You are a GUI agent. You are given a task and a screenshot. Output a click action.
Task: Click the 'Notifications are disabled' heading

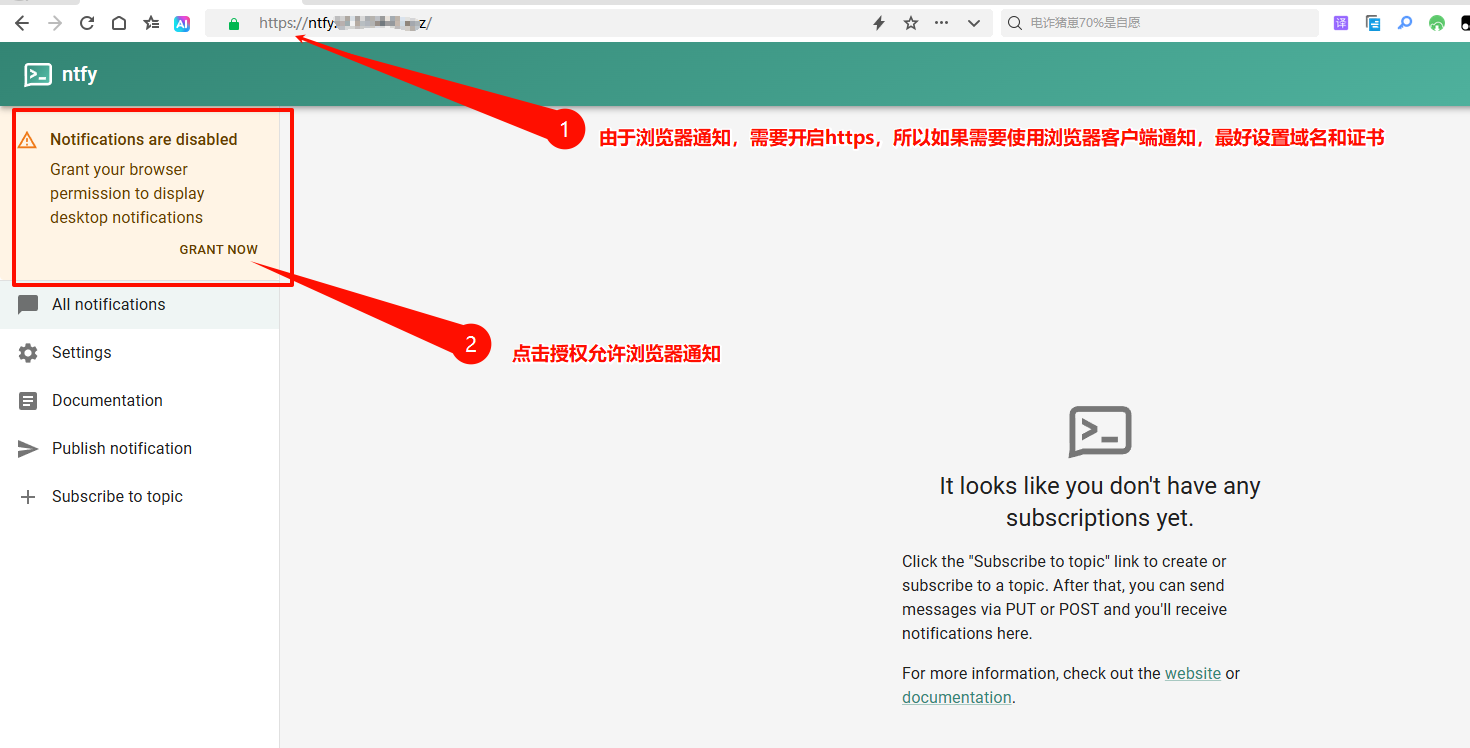144,140
